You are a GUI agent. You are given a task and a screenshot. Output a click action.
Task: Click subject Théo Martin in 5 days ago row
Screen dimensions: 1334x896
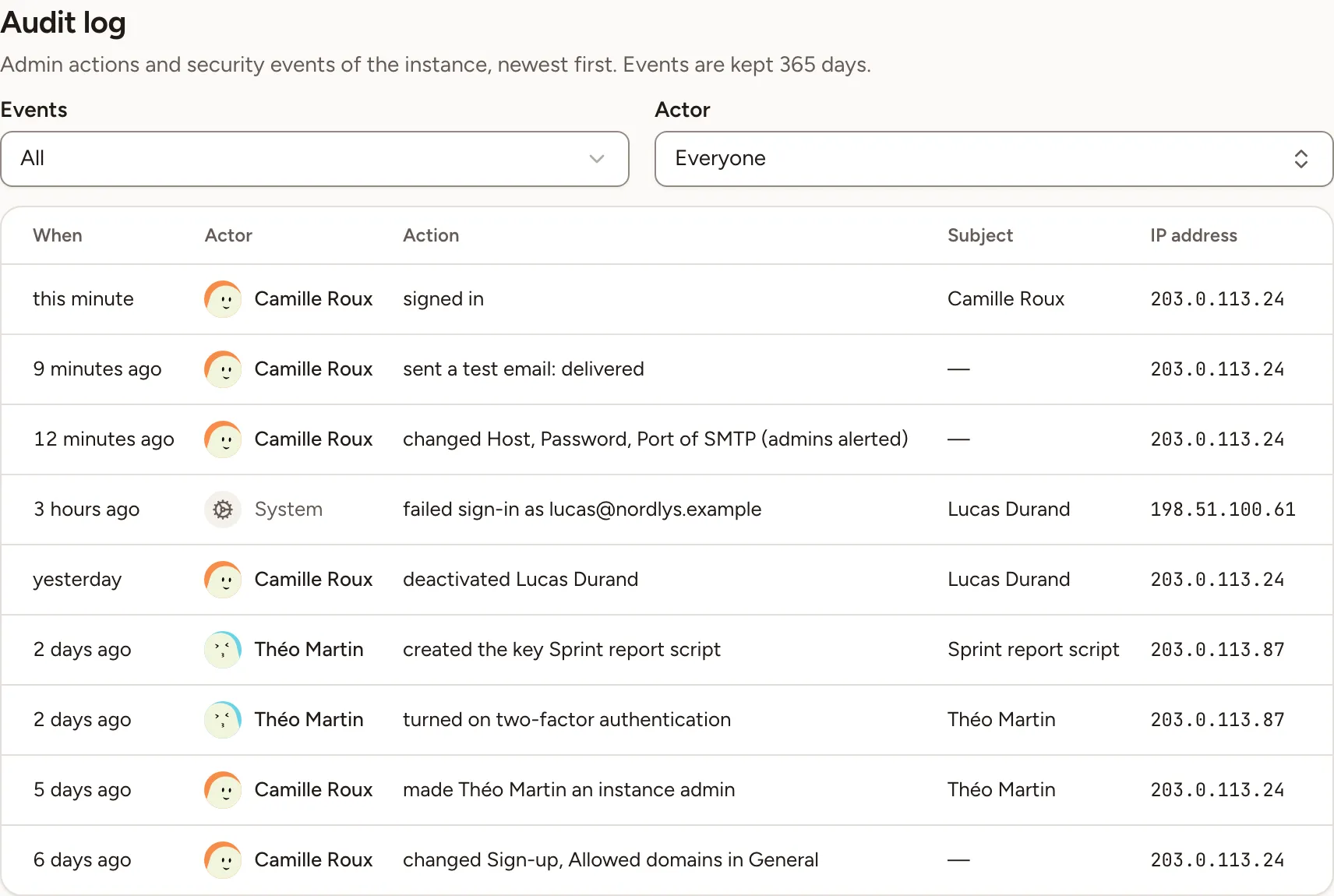[x=1001, y=790]
